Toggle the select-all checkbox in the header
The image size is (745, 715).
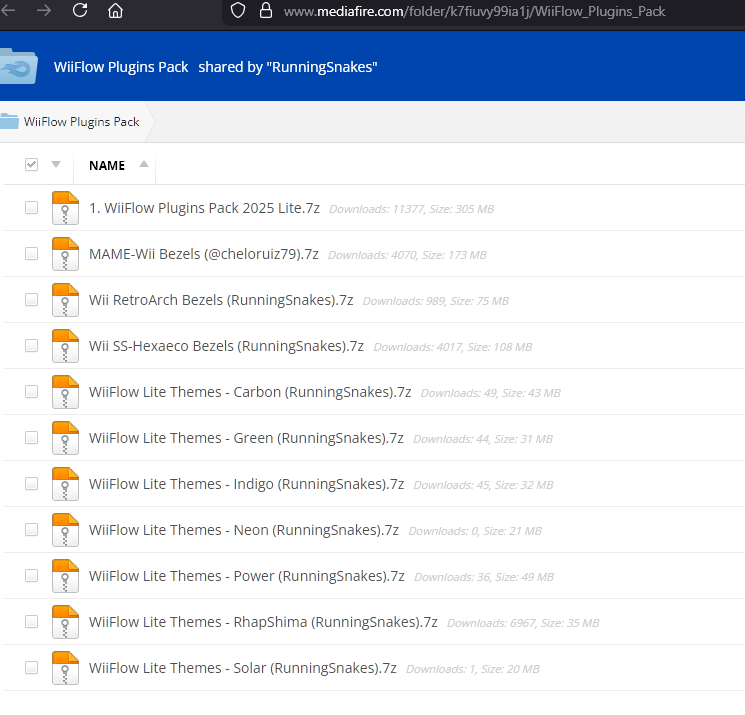pos(31,164)
